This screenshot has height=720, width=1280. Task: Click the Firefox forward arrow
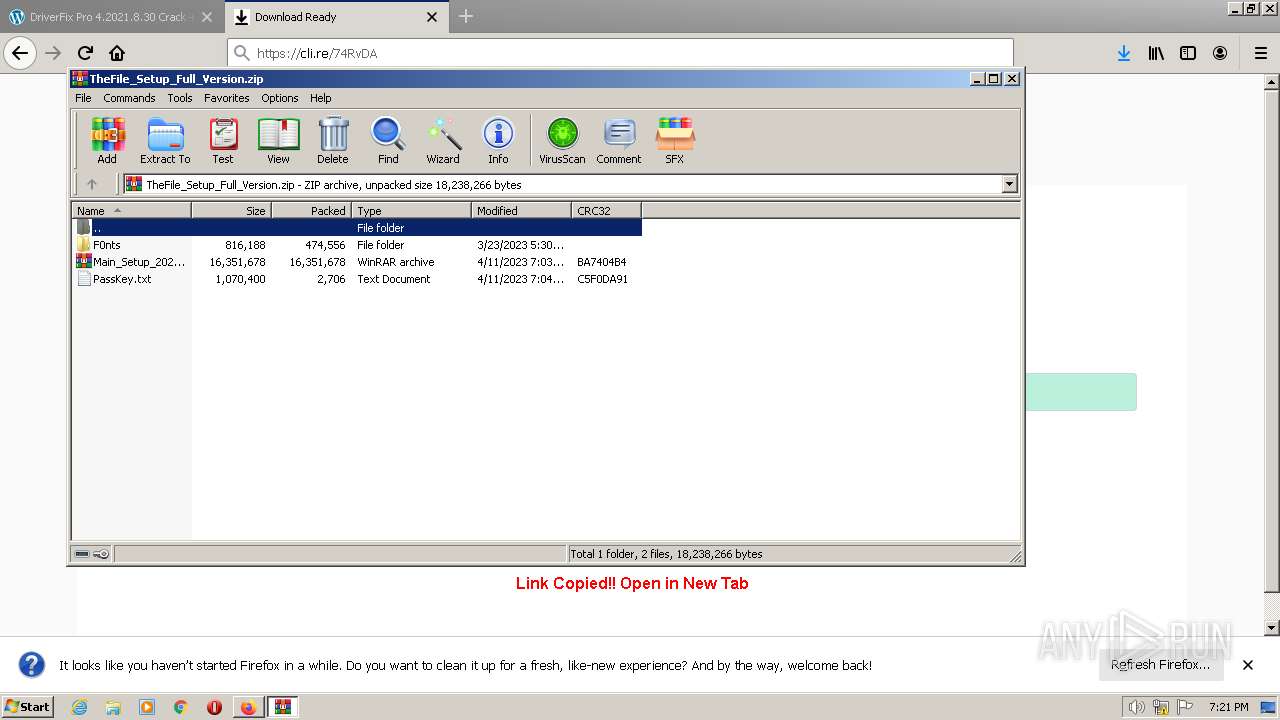tap(53, 53)
